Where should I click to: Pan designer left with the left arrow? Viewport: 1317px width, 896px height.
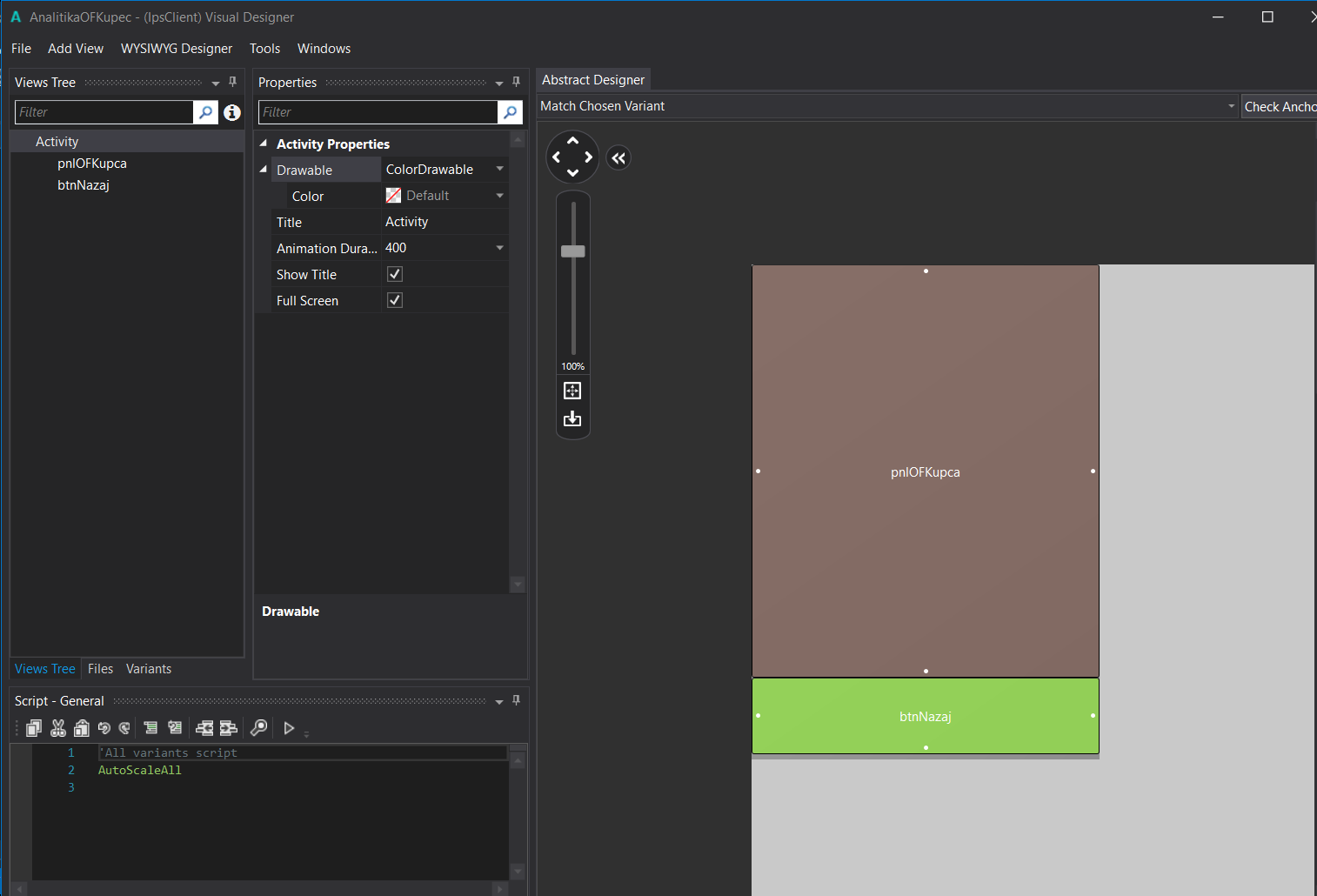(557, 157)
